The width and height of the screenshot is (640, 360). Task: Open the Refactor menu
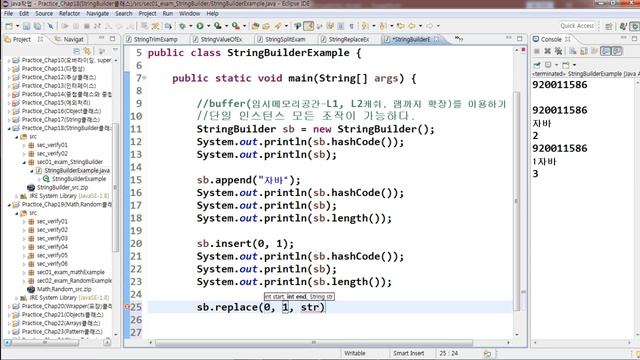[69, 13]
